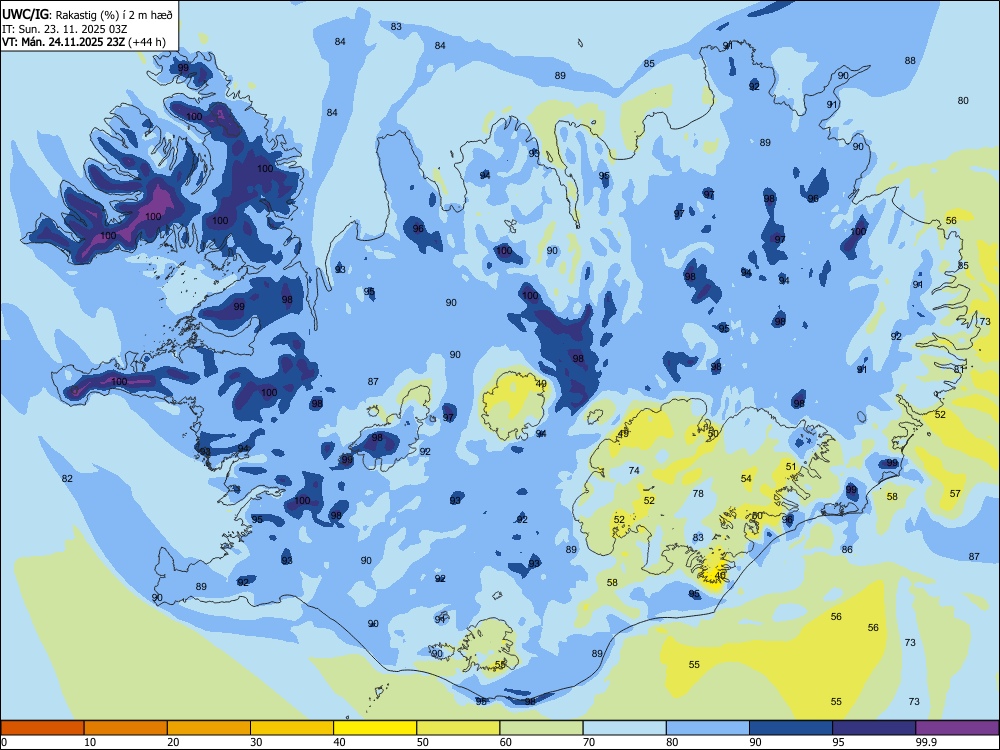Click the map value '57' off the east coast
The image size is (1000, 750).
coord(955,494)
